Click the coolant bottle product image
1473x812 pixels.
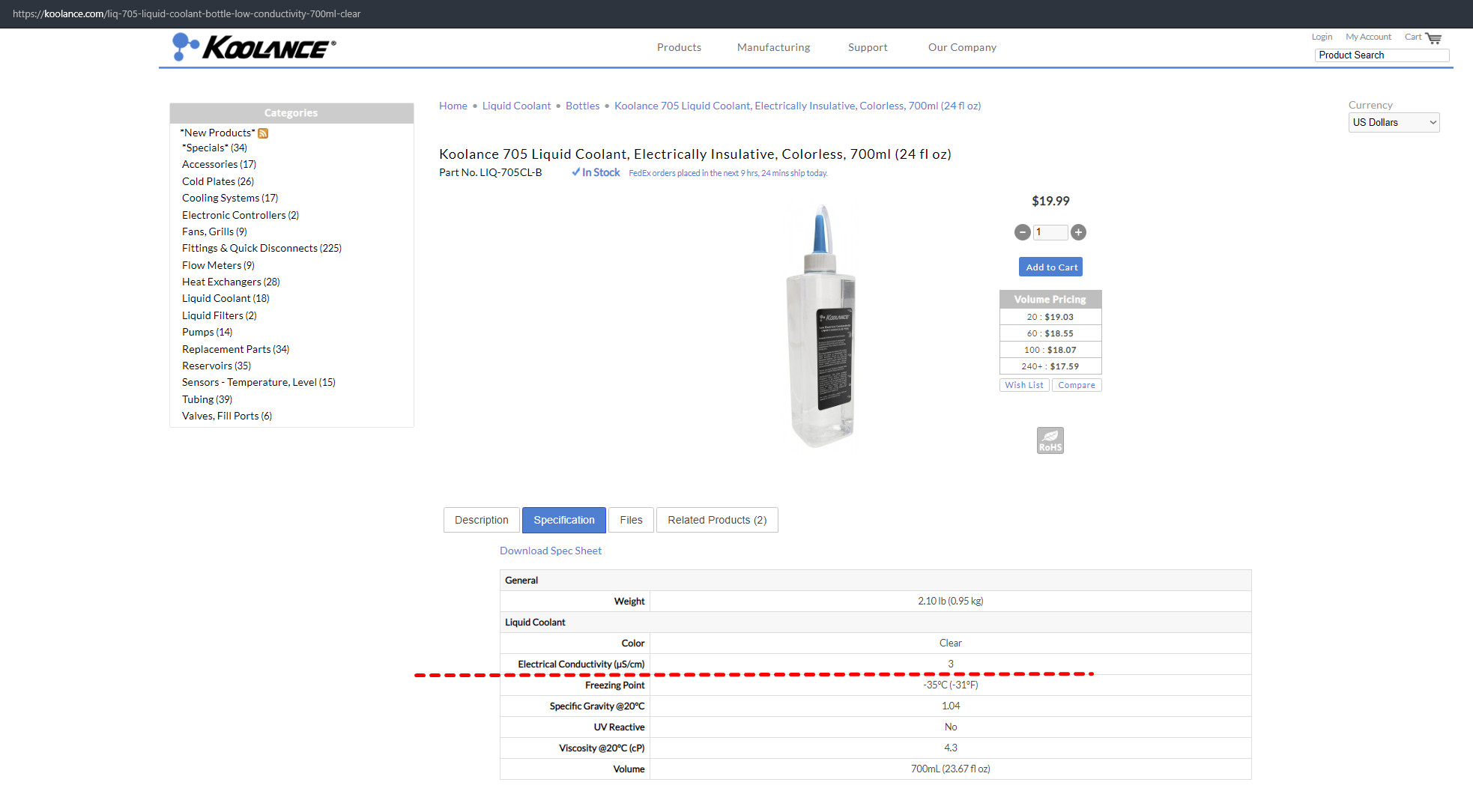821,327
